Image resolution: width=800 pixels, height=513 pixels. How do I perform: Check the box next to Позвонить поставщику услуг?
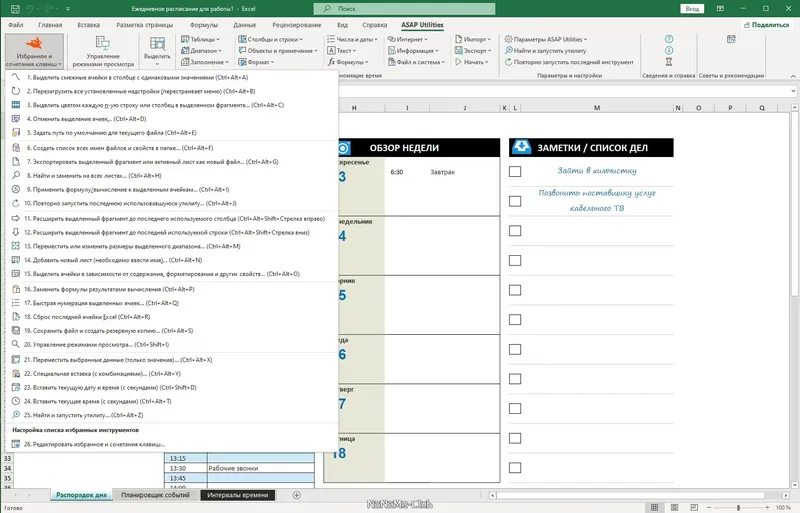tap(515, 201)
